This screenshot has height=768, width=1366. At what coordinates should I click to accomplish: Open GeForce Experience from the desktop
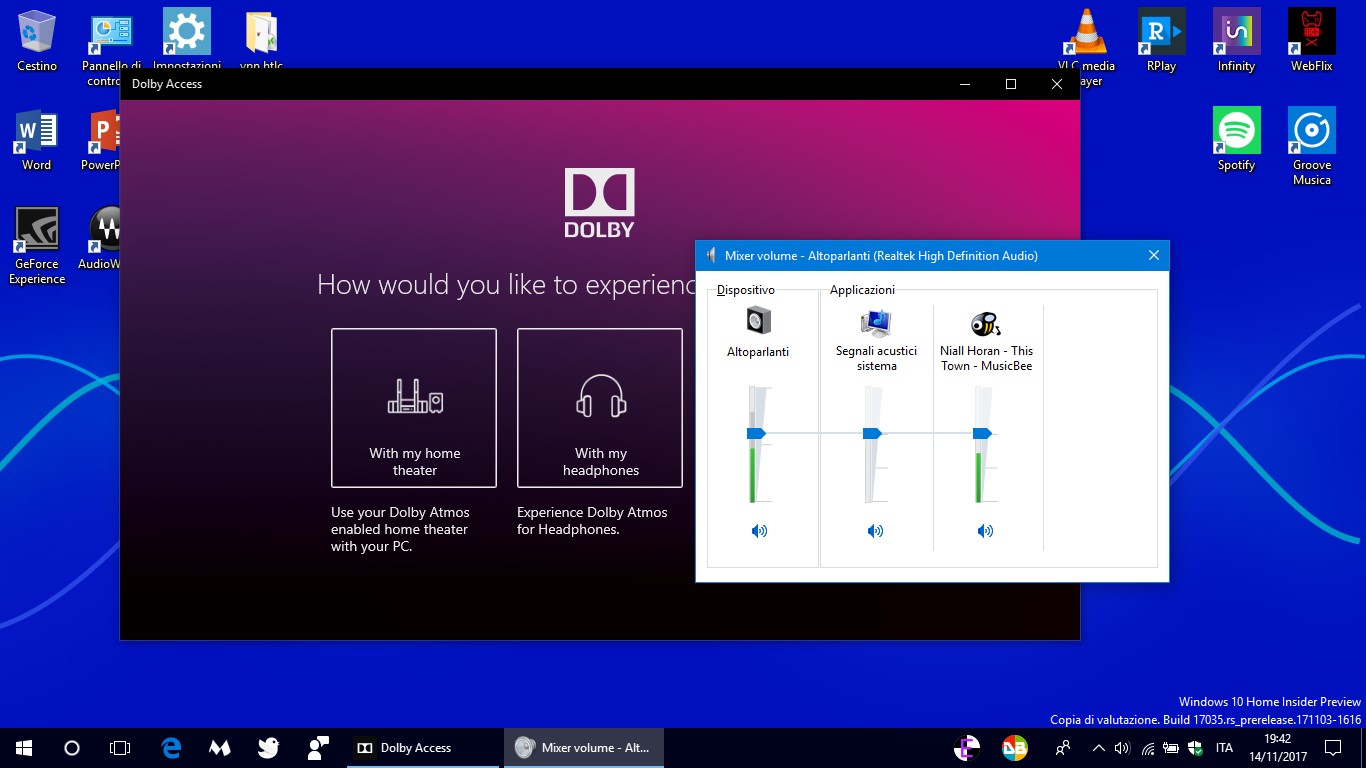click(x=36, y=227)
